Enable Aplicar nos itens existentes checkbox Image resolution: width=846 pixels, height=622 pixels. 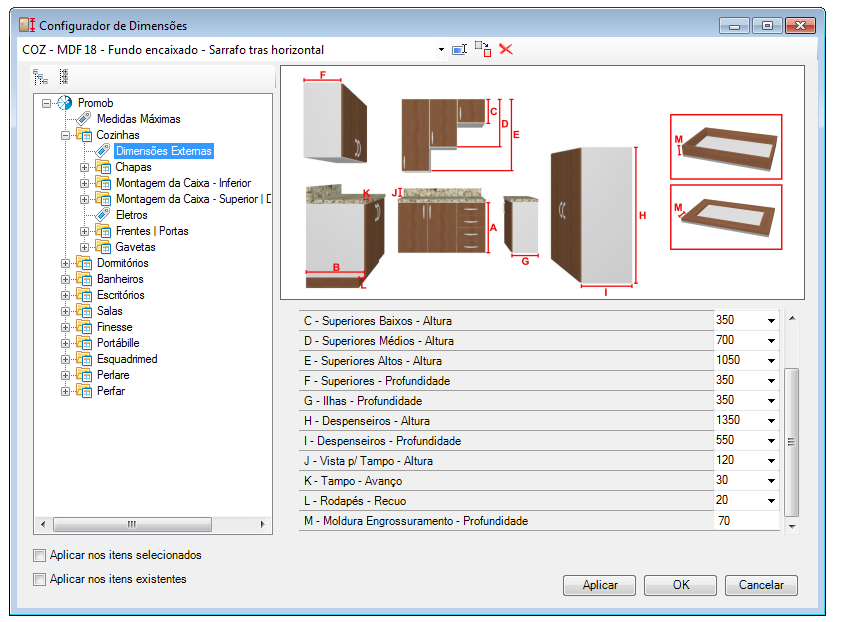pos(39,579)
